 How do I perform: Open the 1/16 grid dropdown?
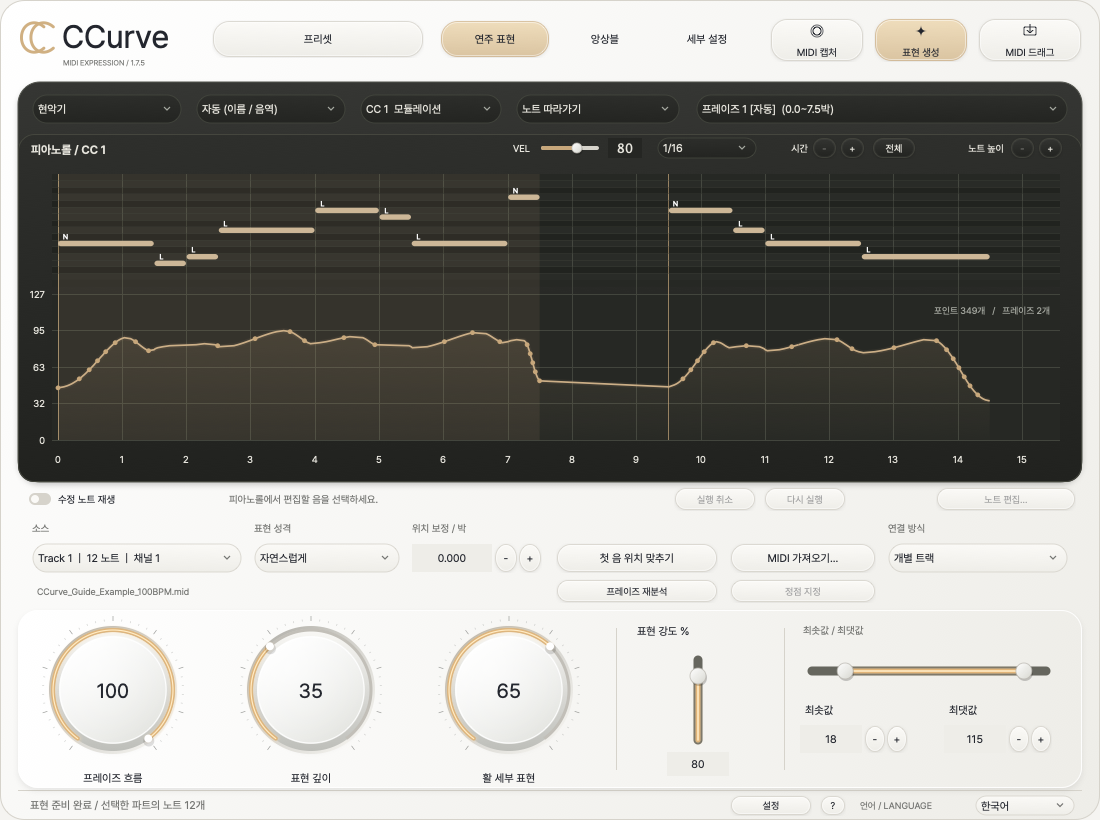click(x=705, y=148)
